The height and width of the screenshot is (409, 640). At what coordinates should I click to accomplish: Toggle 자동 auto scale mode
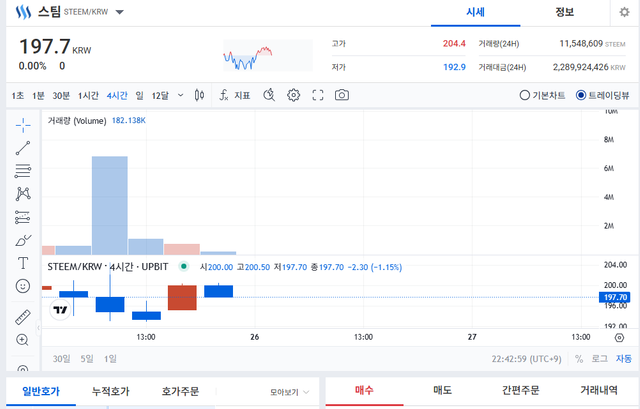624,359
